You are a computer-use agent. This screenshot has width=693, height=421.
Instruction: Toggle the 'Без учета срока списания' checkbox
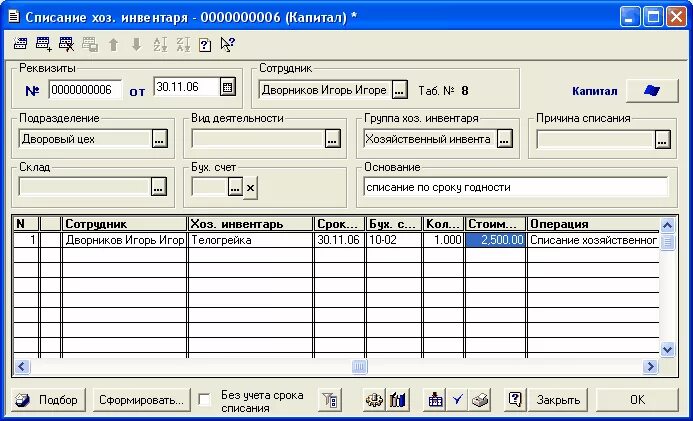click(x=204, y=399)
